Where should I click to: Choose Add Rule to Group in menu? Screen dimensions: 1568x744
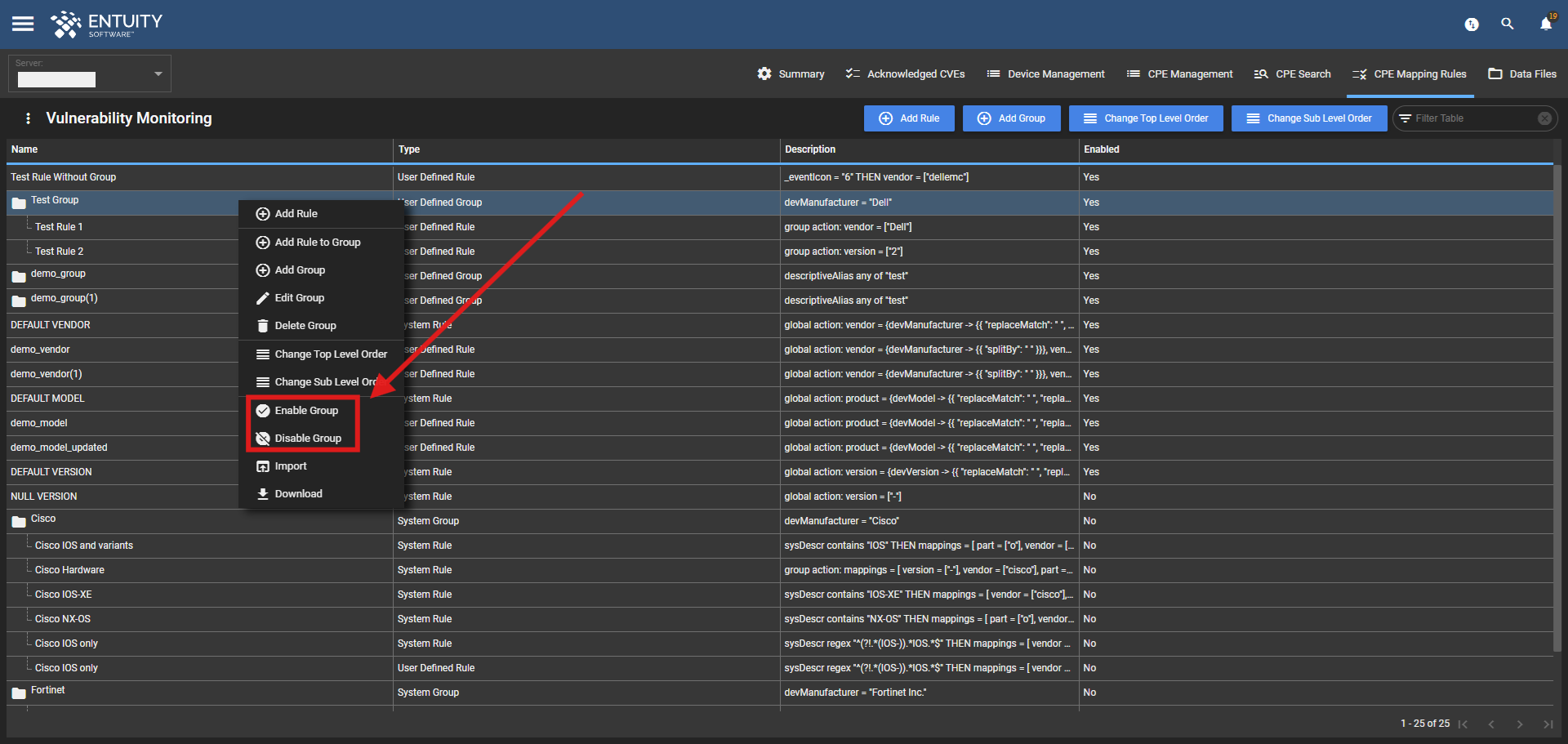point(321,243)
